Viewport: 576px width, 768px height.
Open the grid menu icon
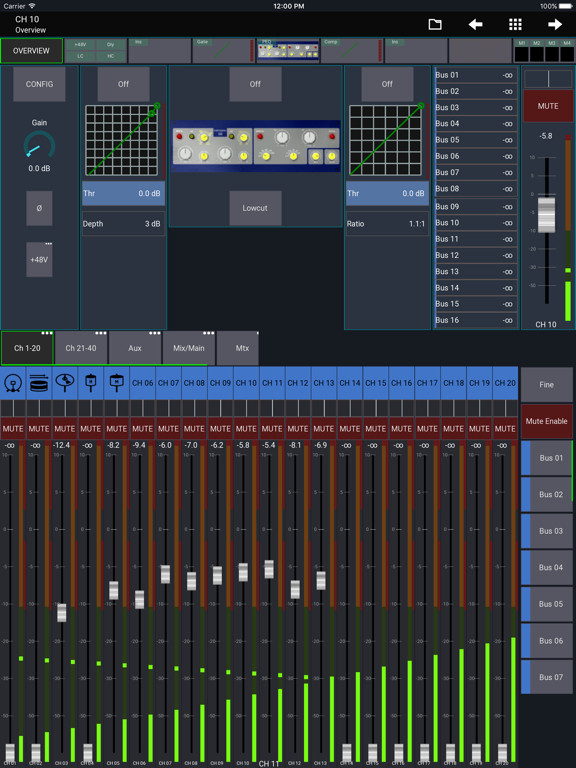click(x=515, y=24)
